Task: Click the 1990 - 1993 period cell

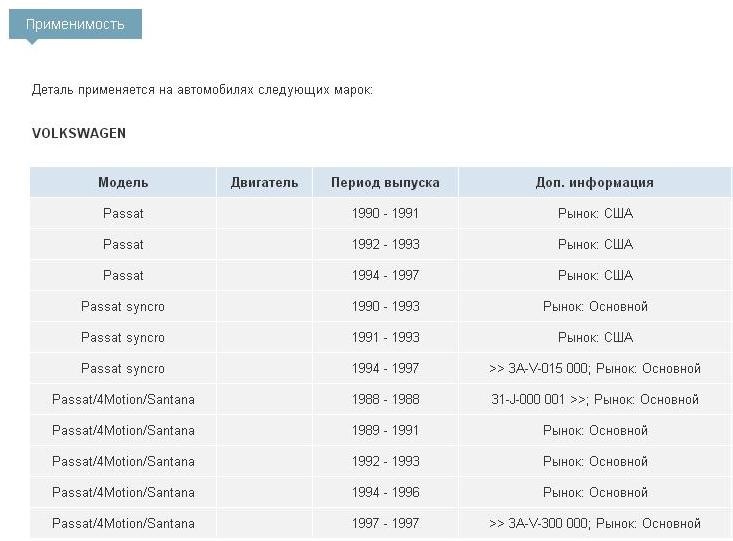Action: point(385,306)
